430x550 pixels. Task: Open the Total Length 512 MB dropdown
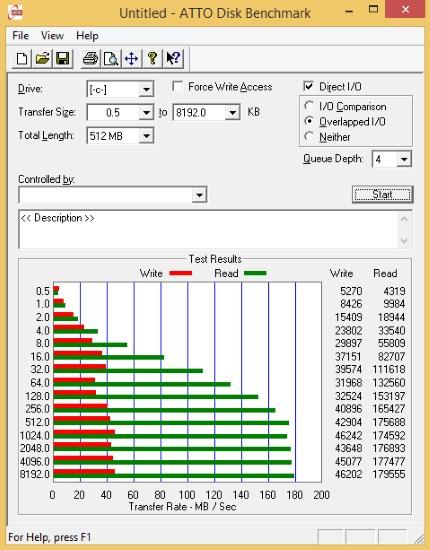pyautogui.click(x=146, y=136)
